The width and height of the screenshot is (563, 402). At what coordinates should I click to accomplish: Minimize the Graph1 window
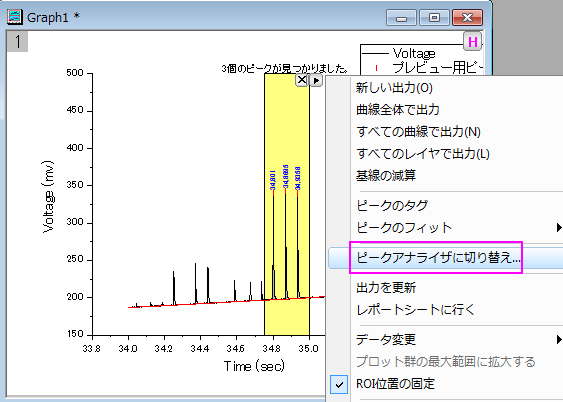click(x=401, y=18)
